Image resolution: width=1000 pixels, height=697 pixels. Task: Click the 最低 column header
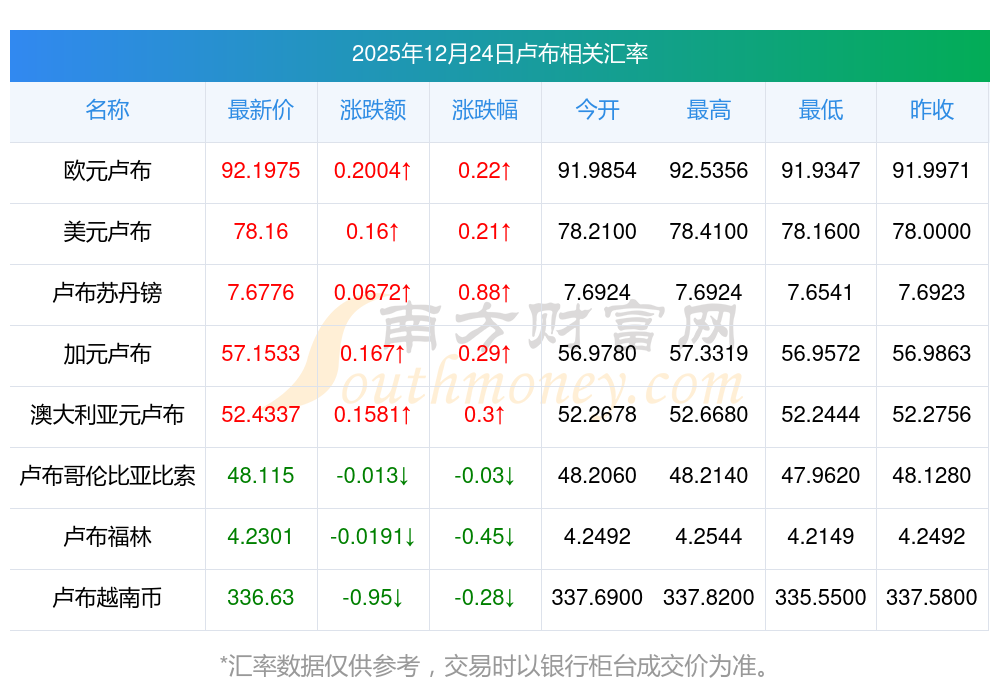click(821, 110)
